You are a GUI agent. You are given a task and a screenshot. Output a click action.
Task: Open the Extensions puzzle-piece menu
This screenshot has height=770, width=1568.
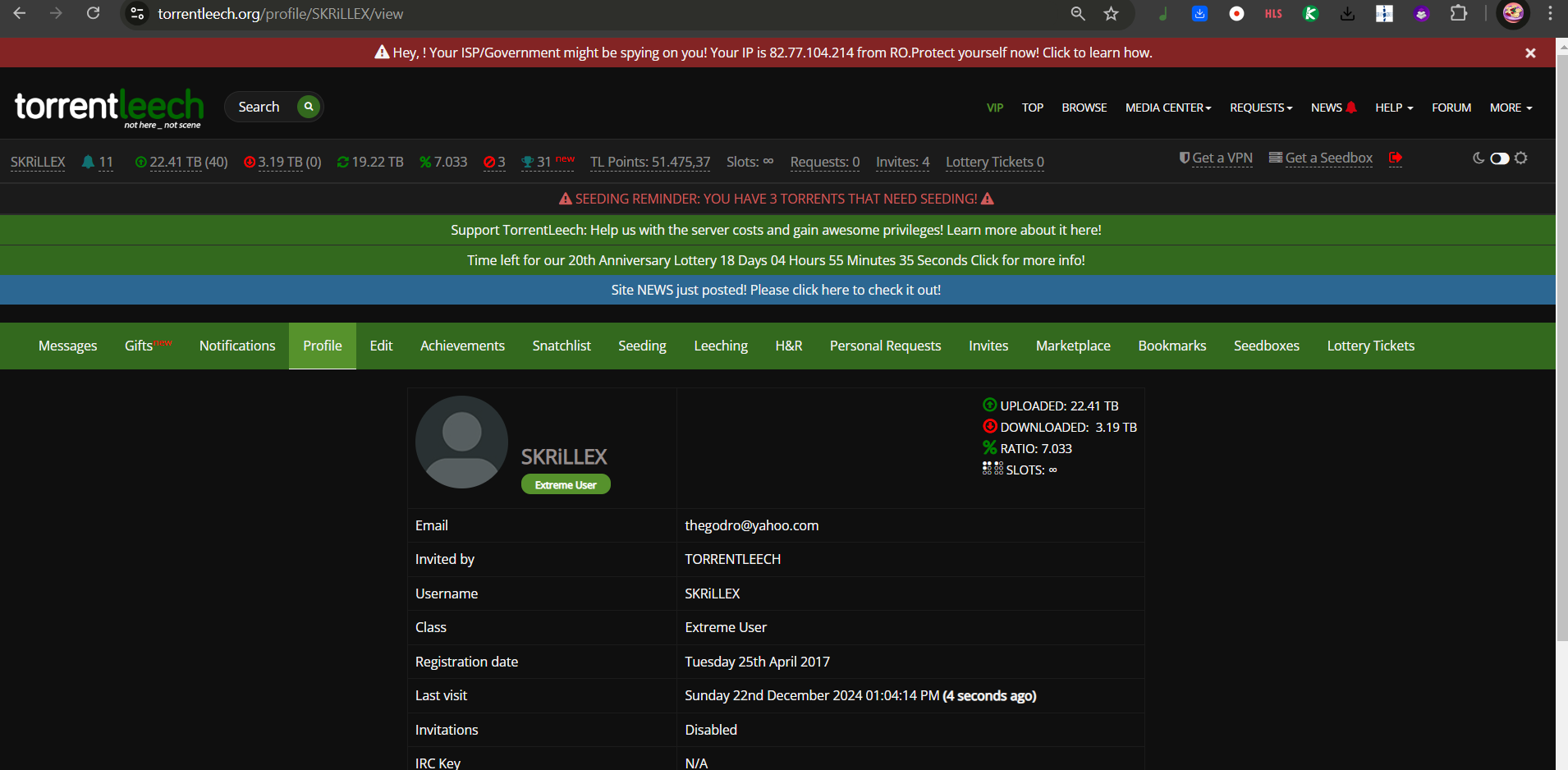click(x=1459, y=14)
